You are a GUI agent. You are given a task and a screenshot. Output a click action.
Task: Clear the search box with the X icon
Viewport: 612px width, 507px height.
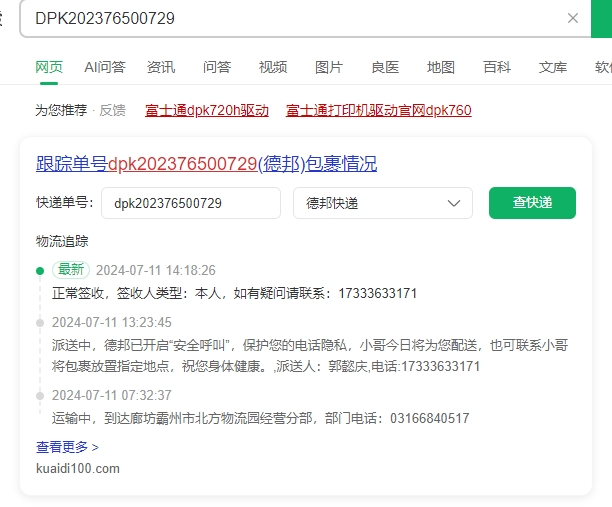pyautogui.click(x=573, y=18)
